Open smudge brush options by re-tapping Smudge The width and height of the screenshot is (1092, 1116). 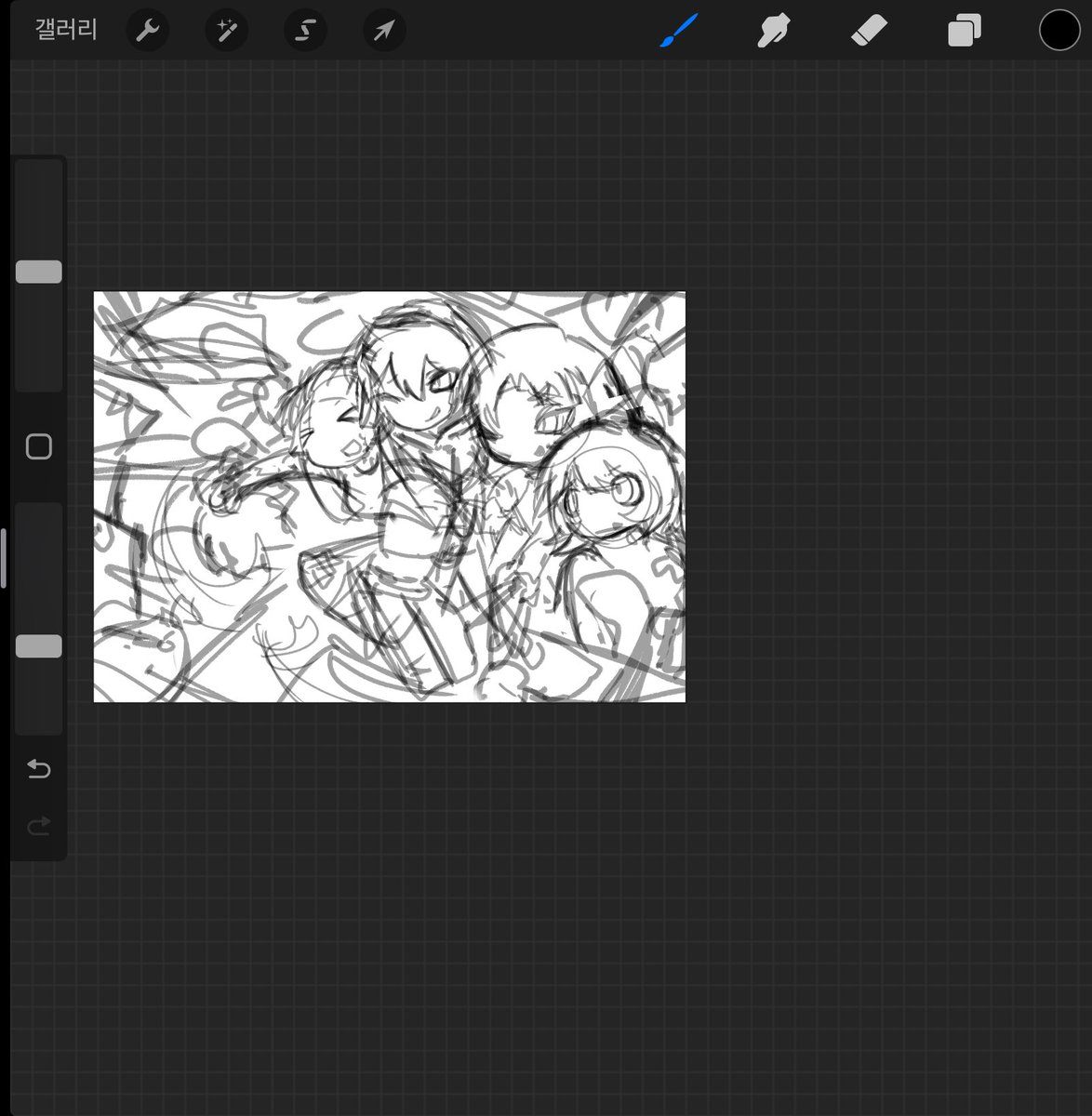click(x=774, y=30)
